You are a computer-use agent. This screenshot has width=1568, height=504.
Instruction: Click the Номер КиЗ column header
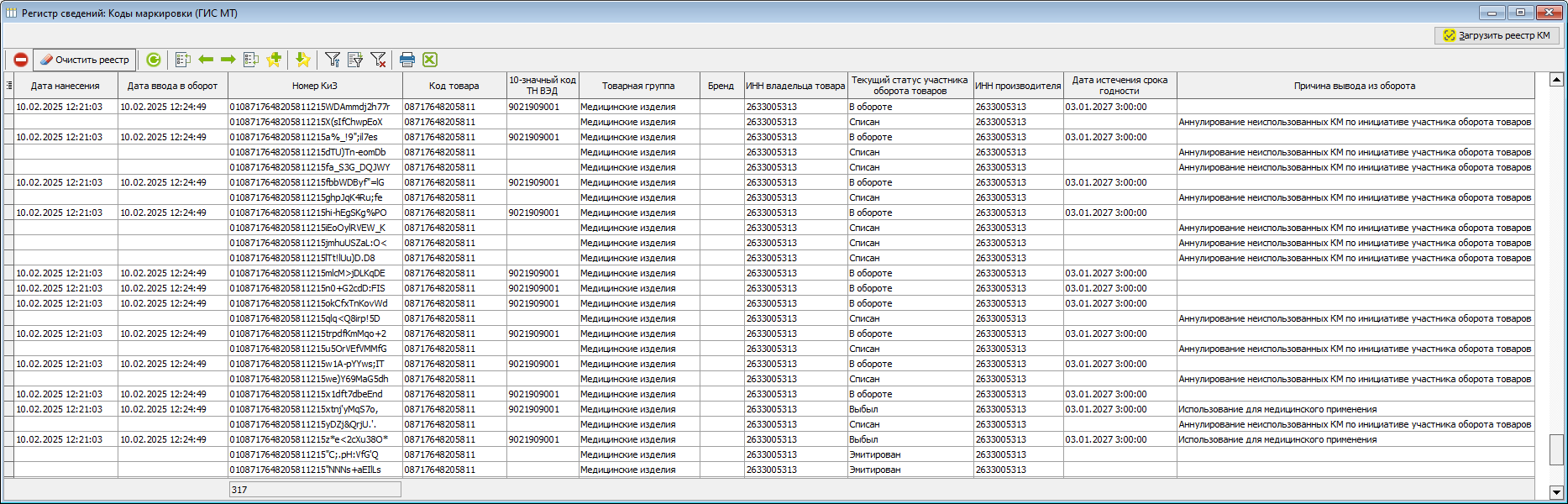pyautogui.click(x=315, y=86)
